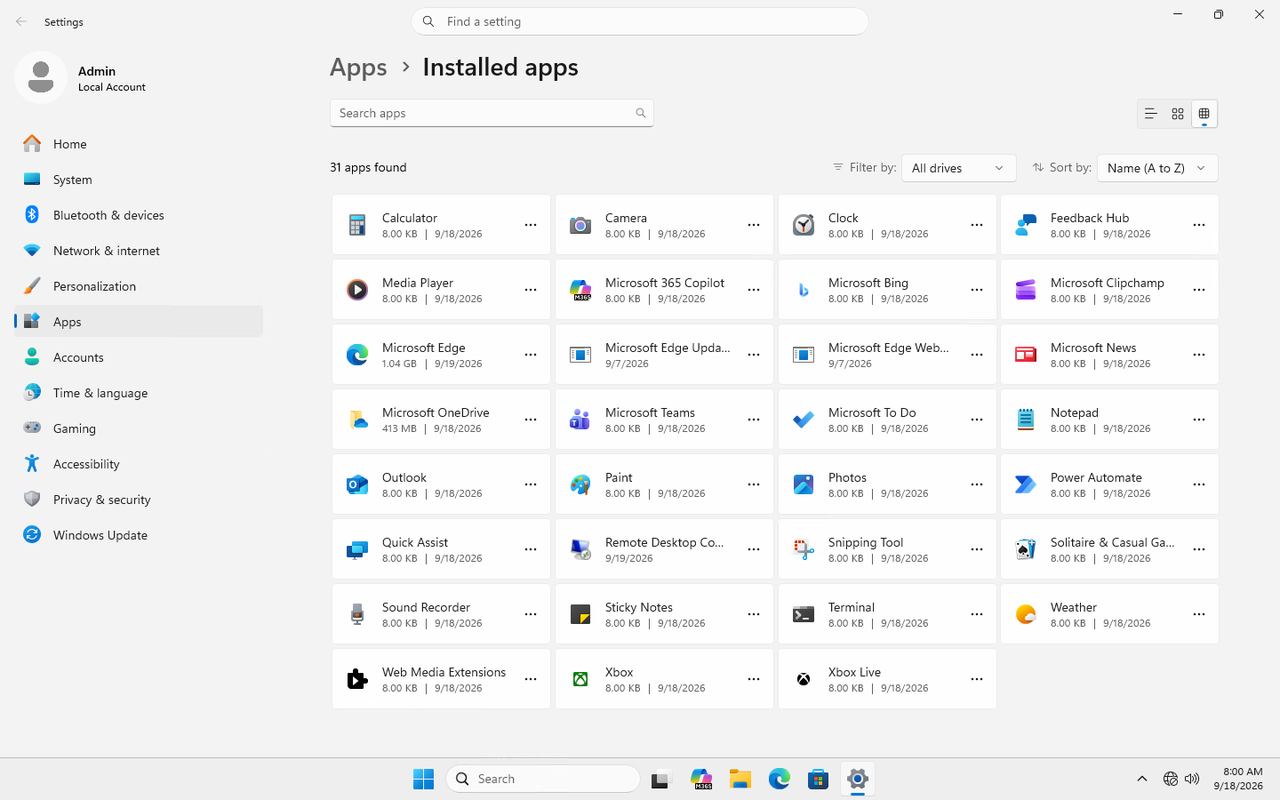Click the Outlook app icon
1280x800 pixels.
tap(357, 485)
